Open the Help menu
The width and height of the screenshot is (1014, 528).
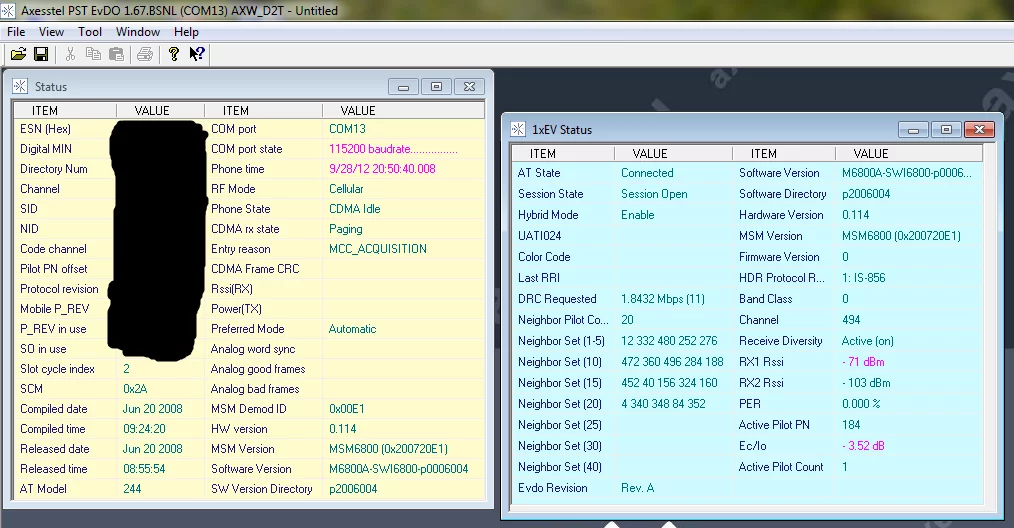pyautogui.click(x=186, y=32)
